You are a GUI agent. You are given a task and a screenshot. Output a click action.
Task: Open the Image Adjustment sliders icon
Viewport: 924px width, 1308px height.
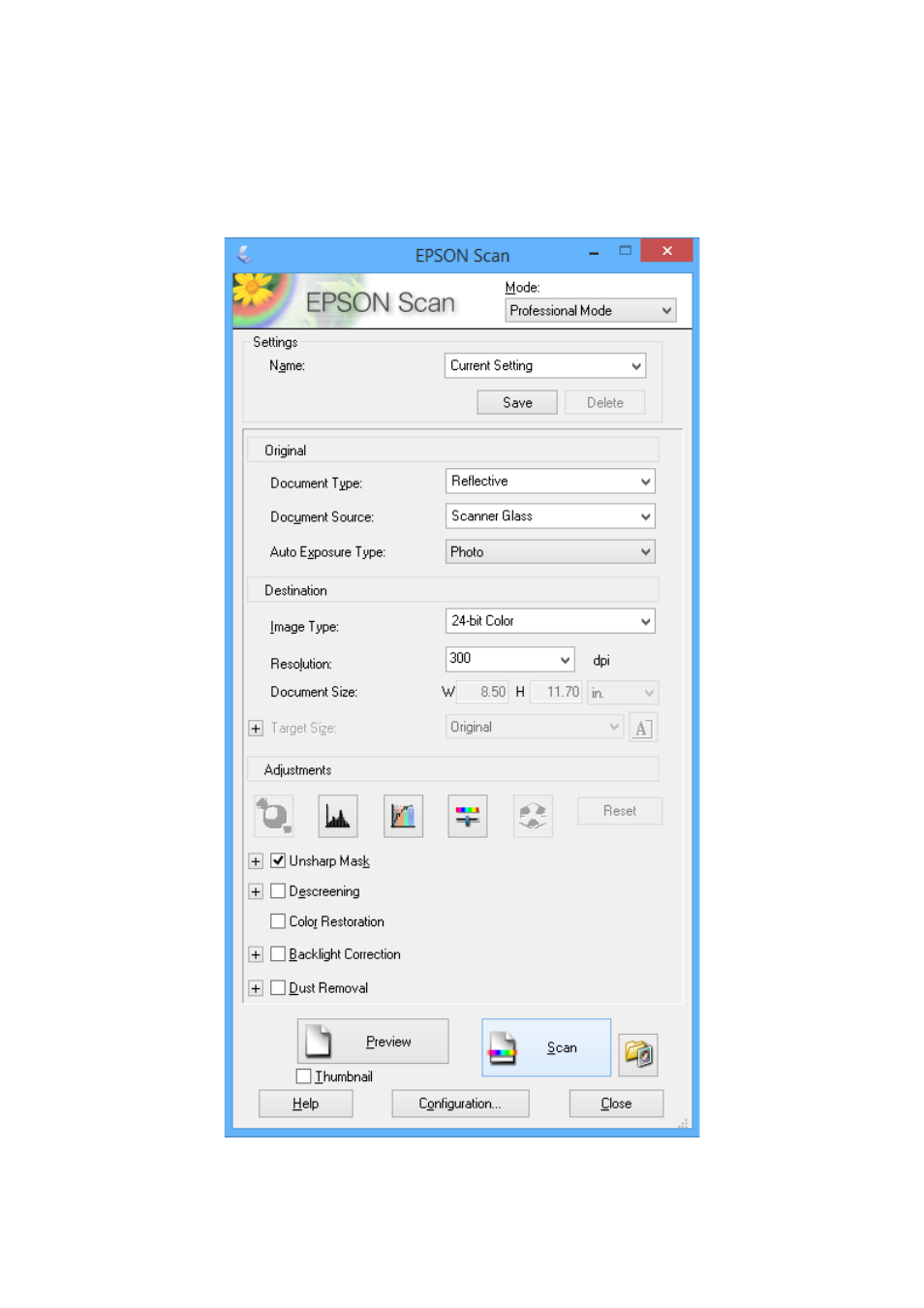[468, 816]
